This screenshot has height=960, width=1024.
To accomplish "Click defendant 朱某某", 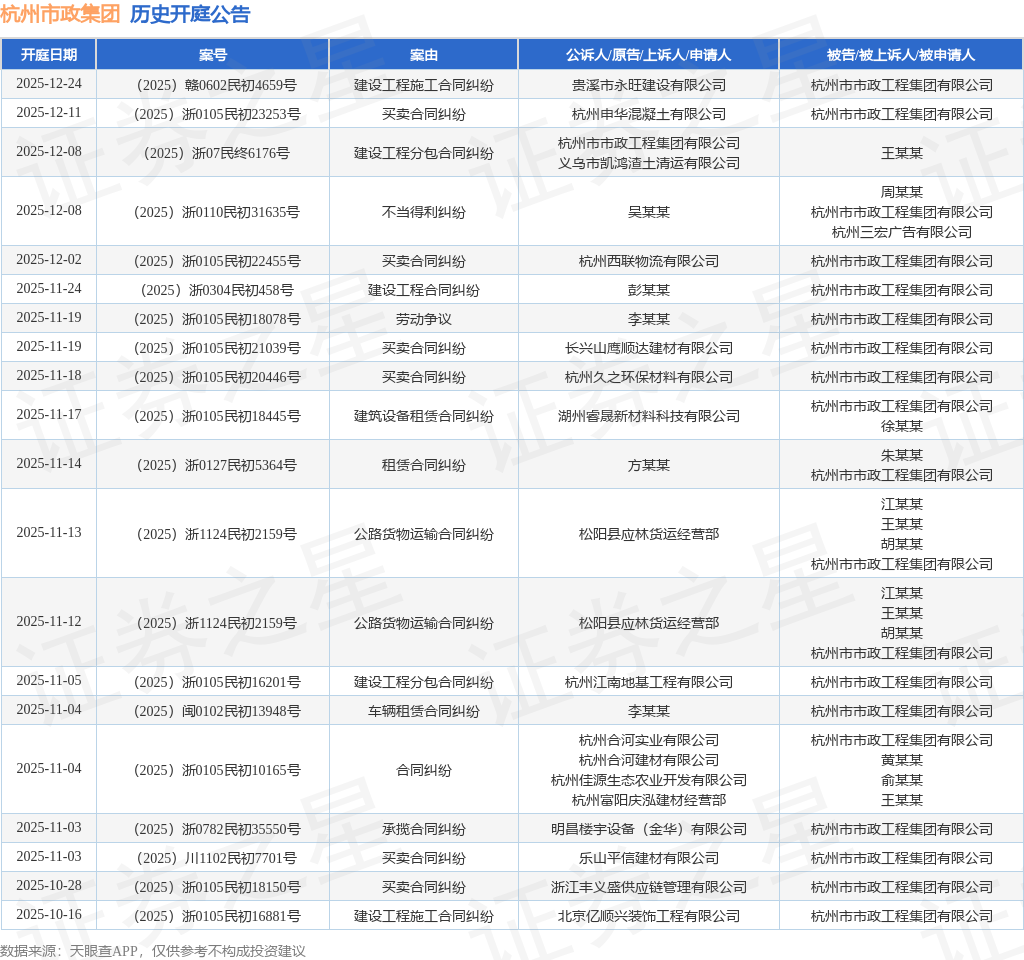I will coord(901,455).
